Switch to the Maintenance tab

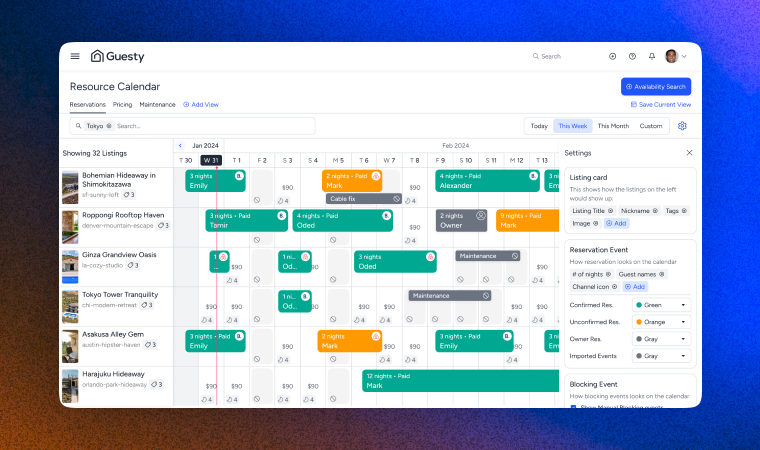tap(157, 104)
